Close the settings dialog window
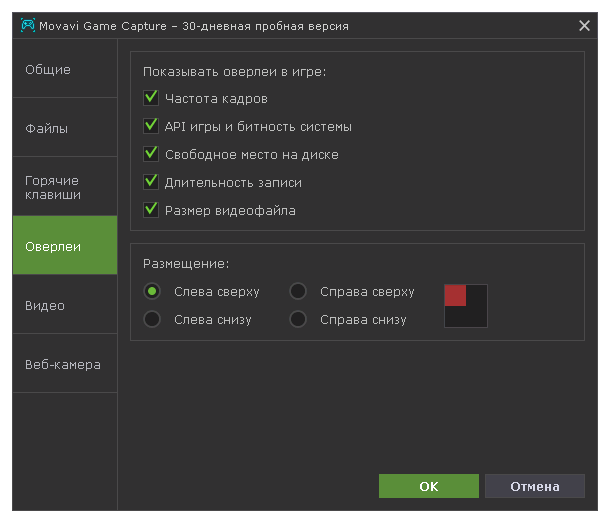614x523 pixels. point(585,25)
